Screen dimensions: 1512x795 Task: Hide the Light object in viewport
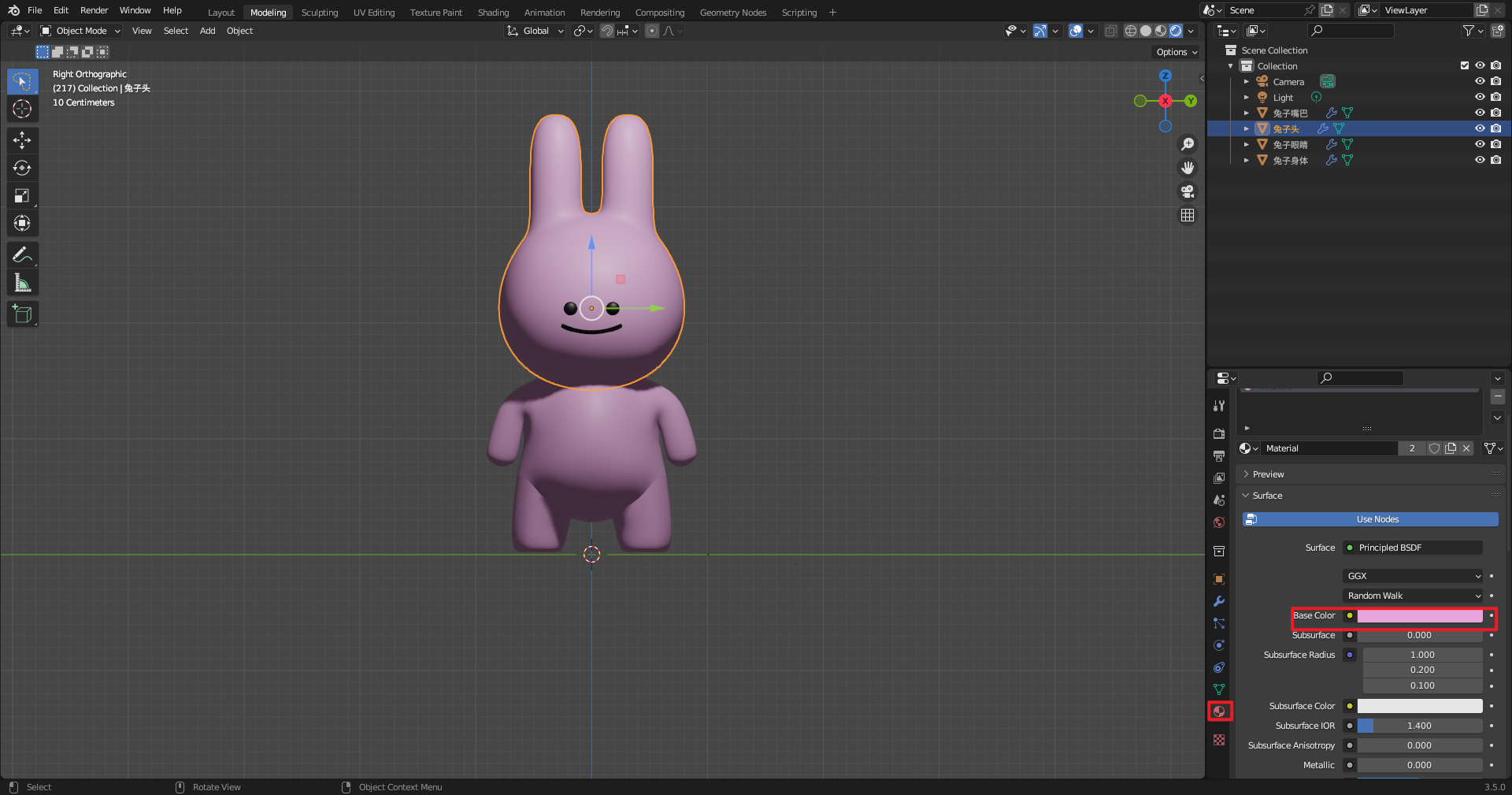point(1480,97)
